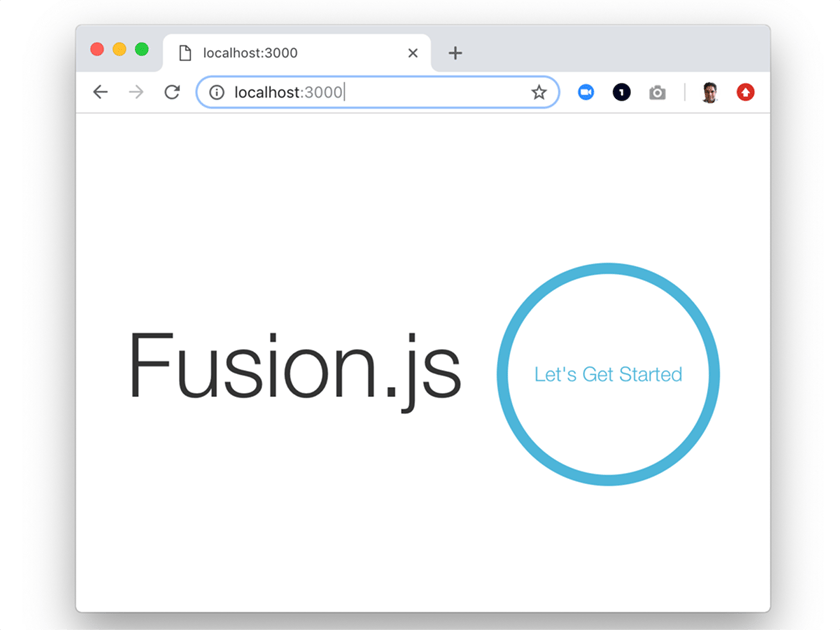
Task: Open the blue Zoom extension icon
Action: click(x=586, y=92)
